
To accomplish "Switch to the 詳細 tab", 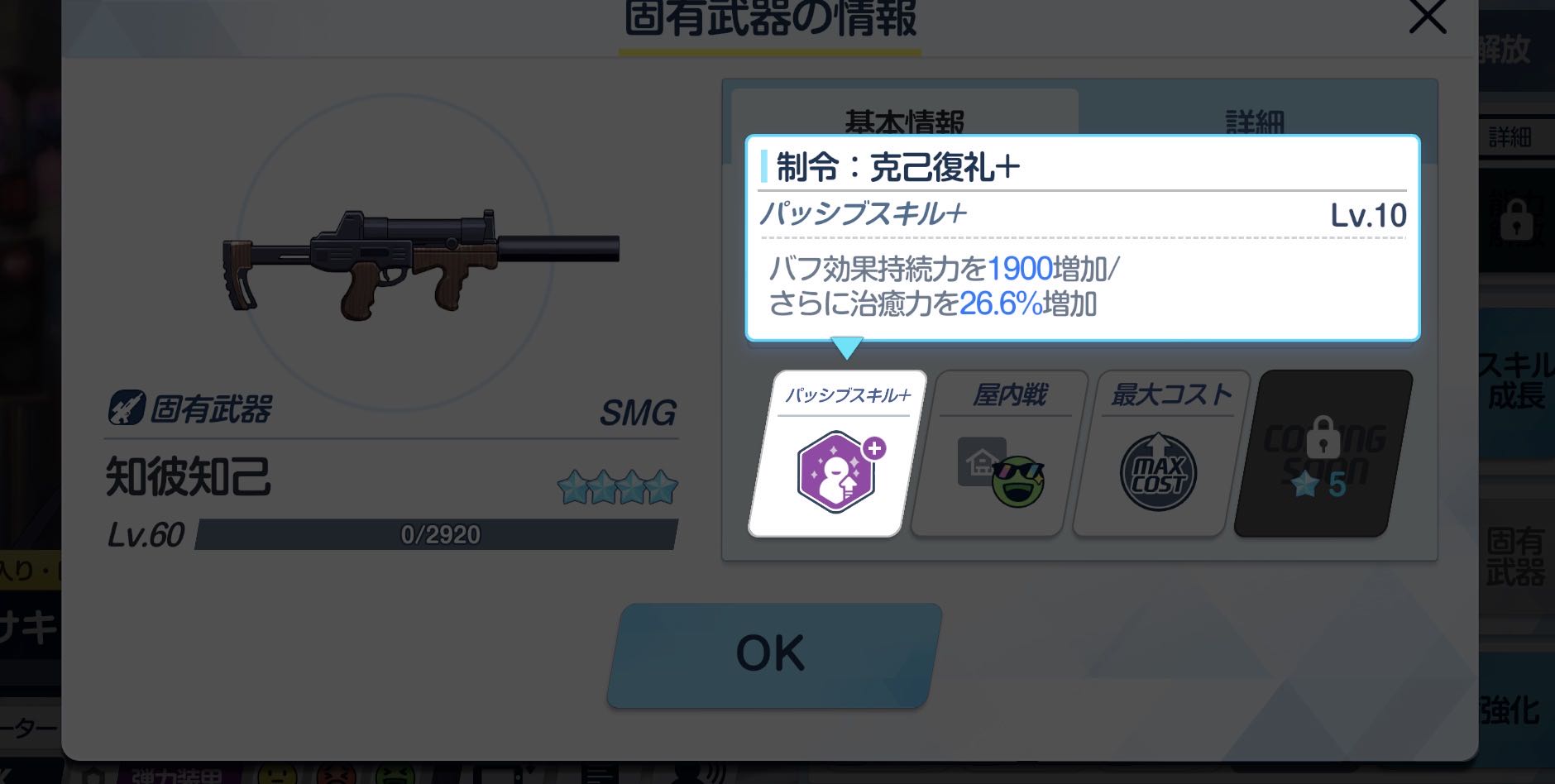I will pos(1254,122).
